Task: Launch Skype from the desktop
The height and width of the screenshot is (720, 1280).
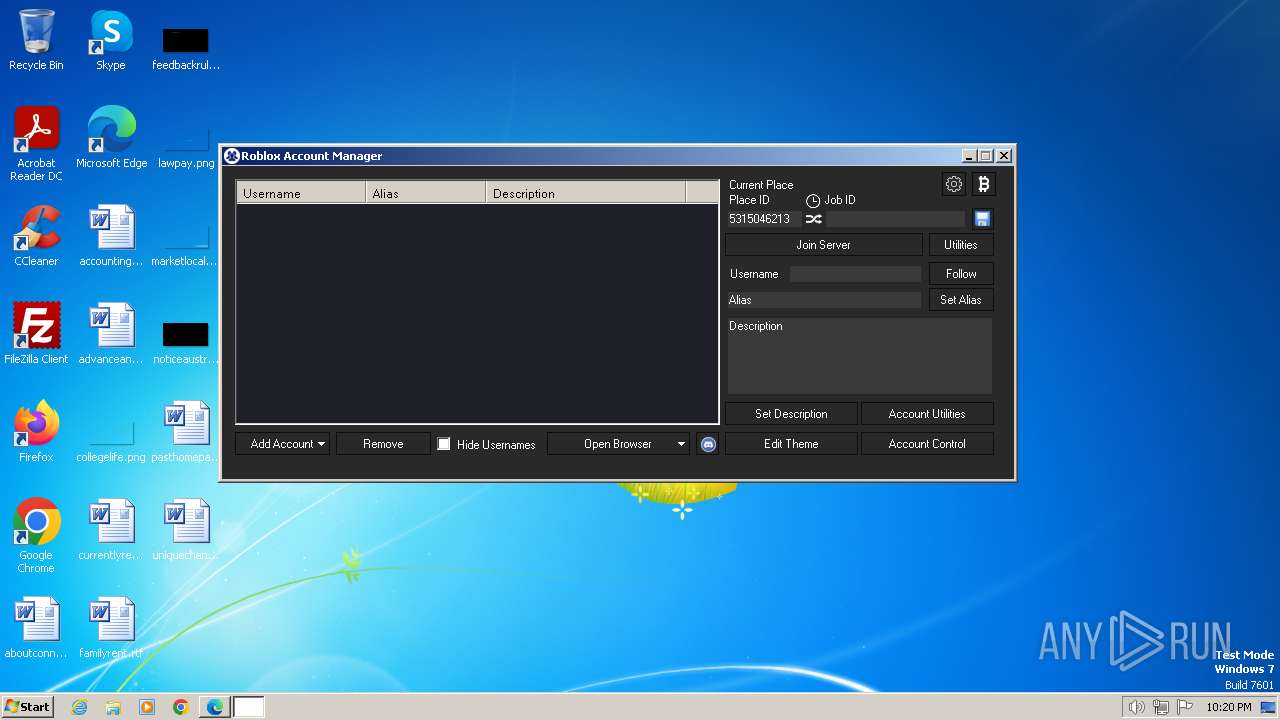Action: (x=111, y=40)
